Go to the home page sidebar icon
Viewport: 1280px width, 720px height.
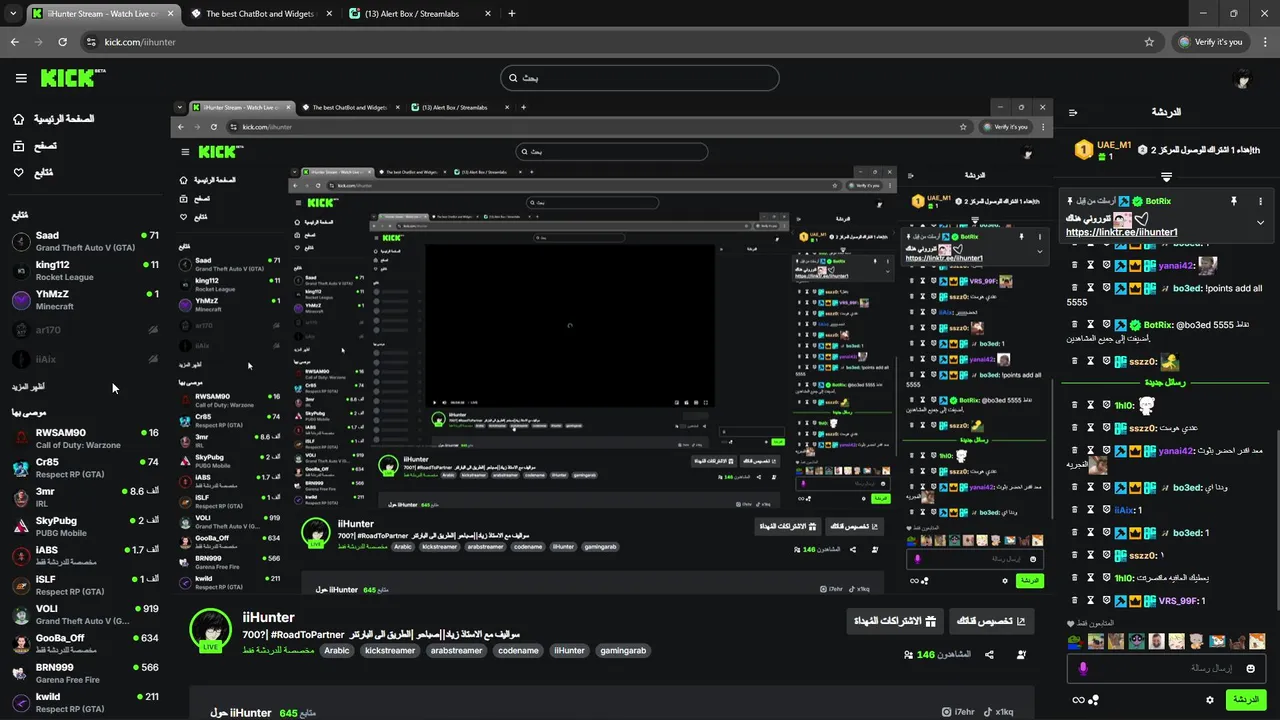(x=19, y=119)
